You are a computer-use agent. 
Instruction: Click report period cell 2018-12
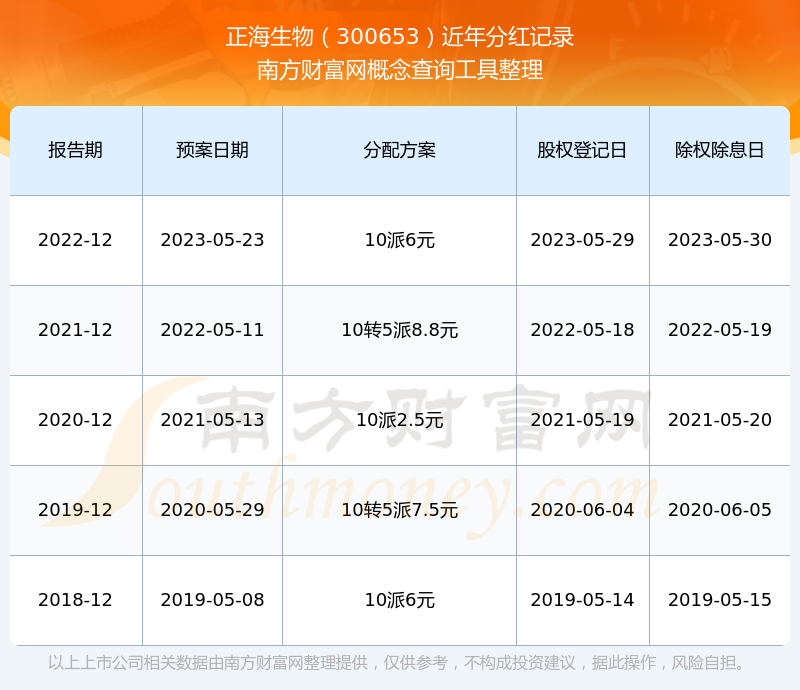76,600
